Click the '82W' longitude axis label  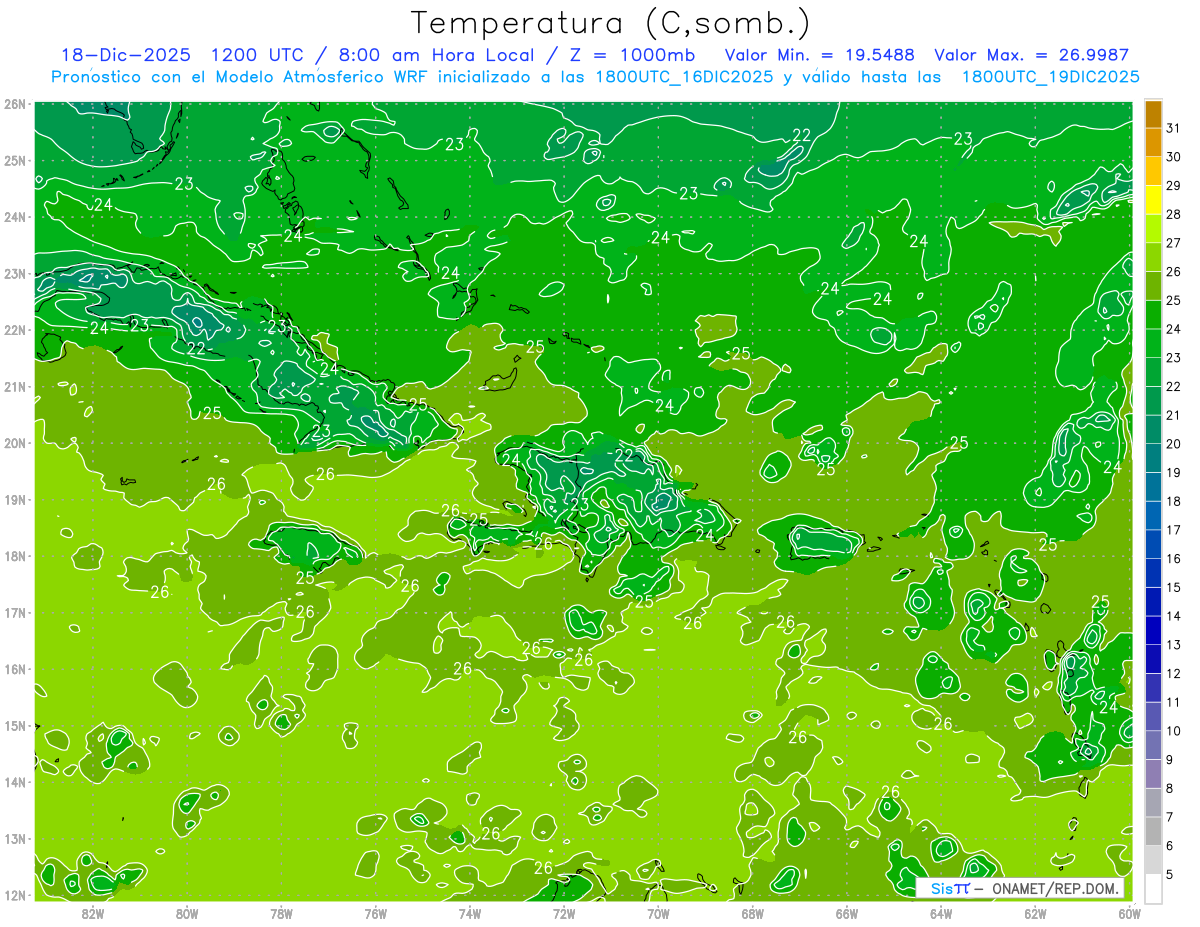click(93, 913)
